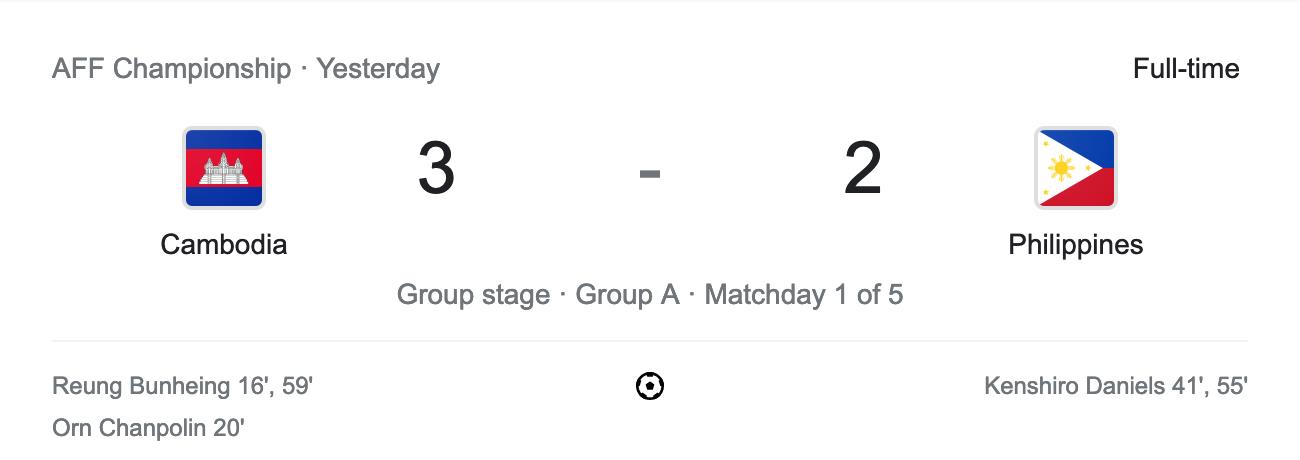Click scorer Reung Bunheing 16', 59'
The image size is (1300, 460).
(x=183, y=386)
